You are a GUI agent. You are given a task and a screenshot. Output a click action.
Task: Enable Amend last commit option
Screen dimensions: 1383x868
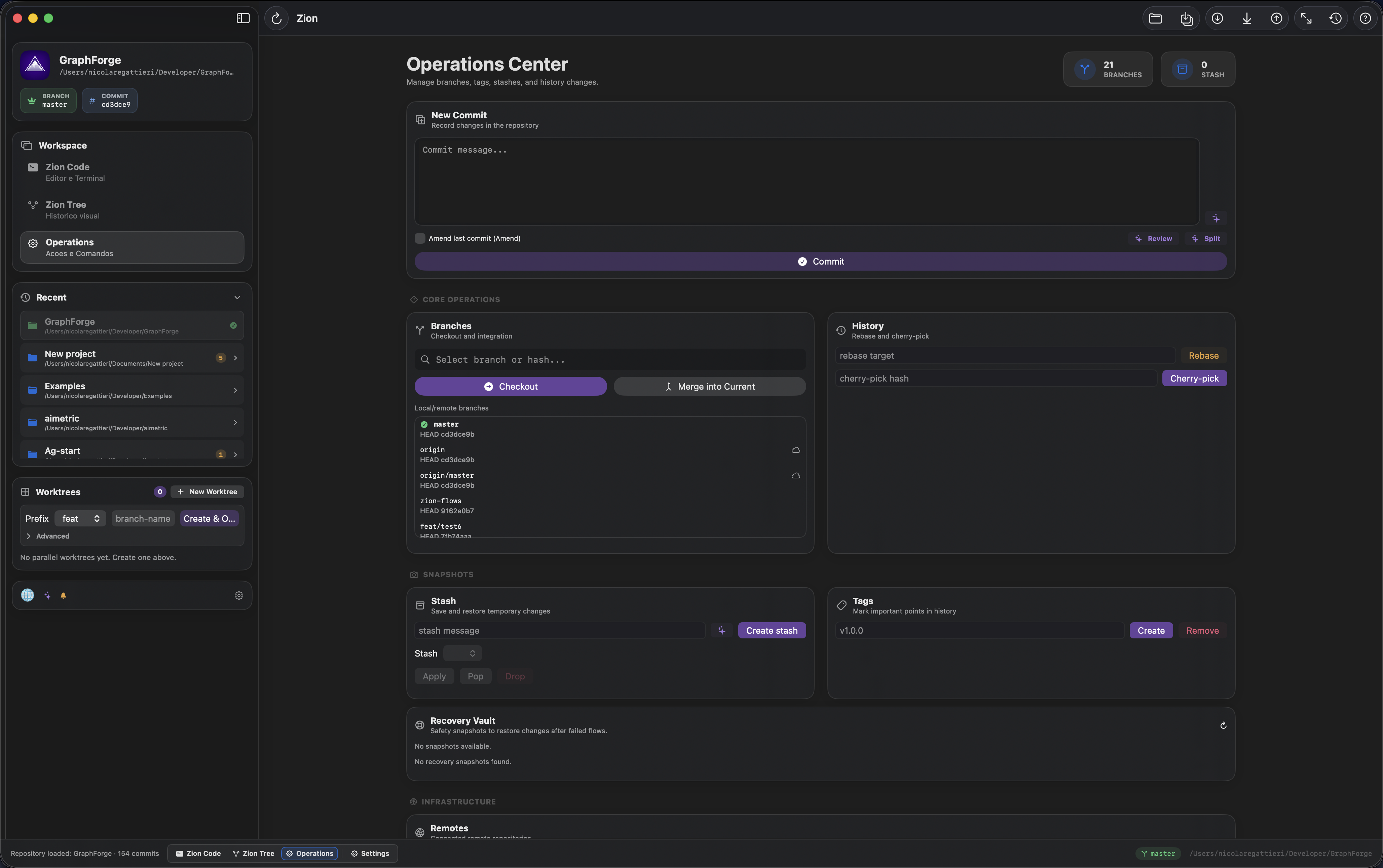coord(420,238)
